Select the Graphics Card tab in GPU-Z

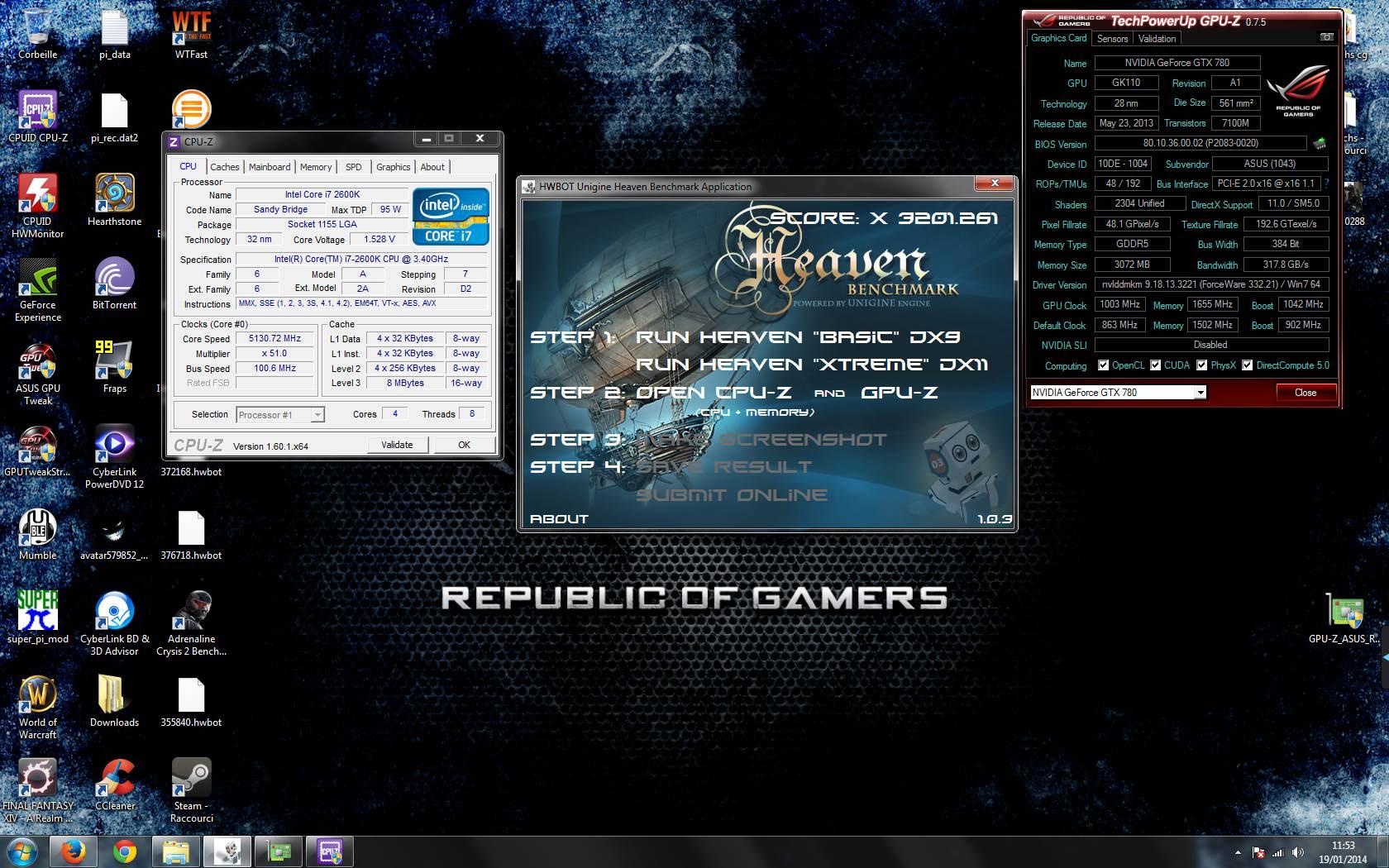coord(1059,38)
